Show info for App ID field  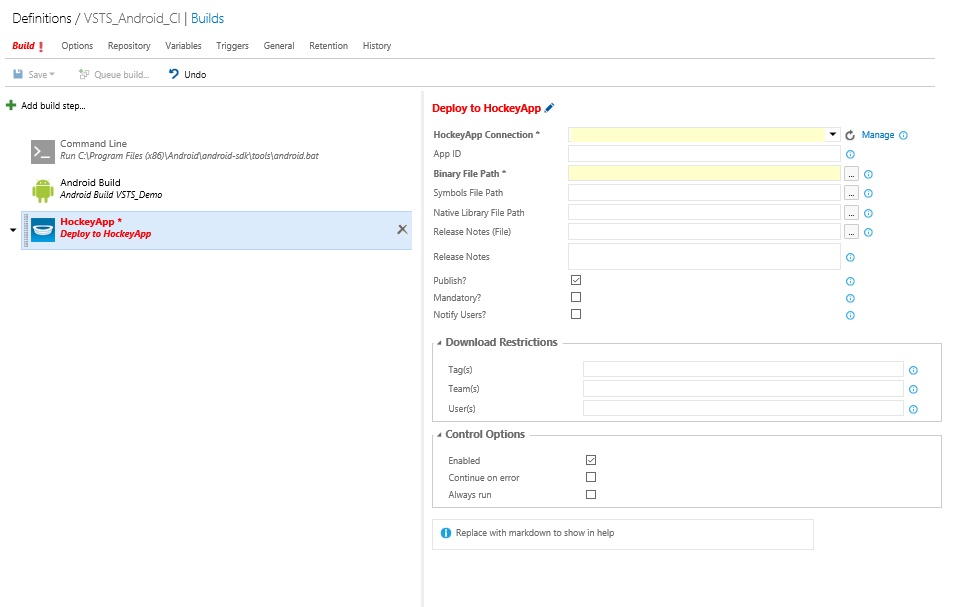(x=850, y=155)
